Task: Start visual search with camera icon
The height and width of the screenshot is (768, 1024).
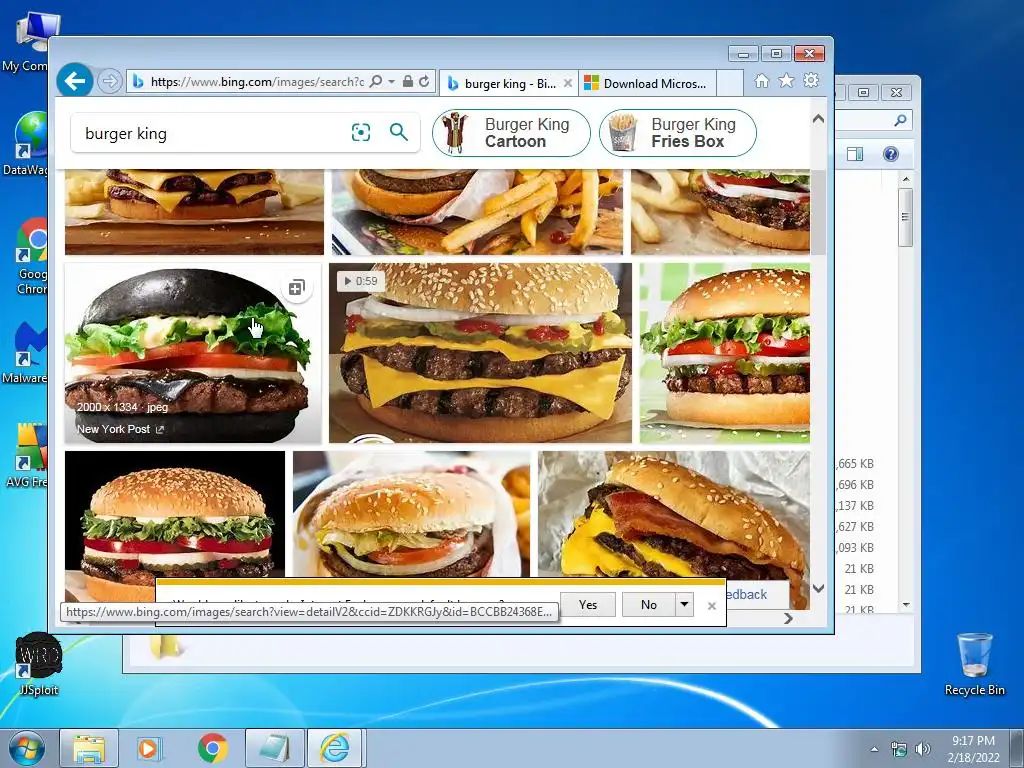Action: pyautogui.click(x=361, y=133)
